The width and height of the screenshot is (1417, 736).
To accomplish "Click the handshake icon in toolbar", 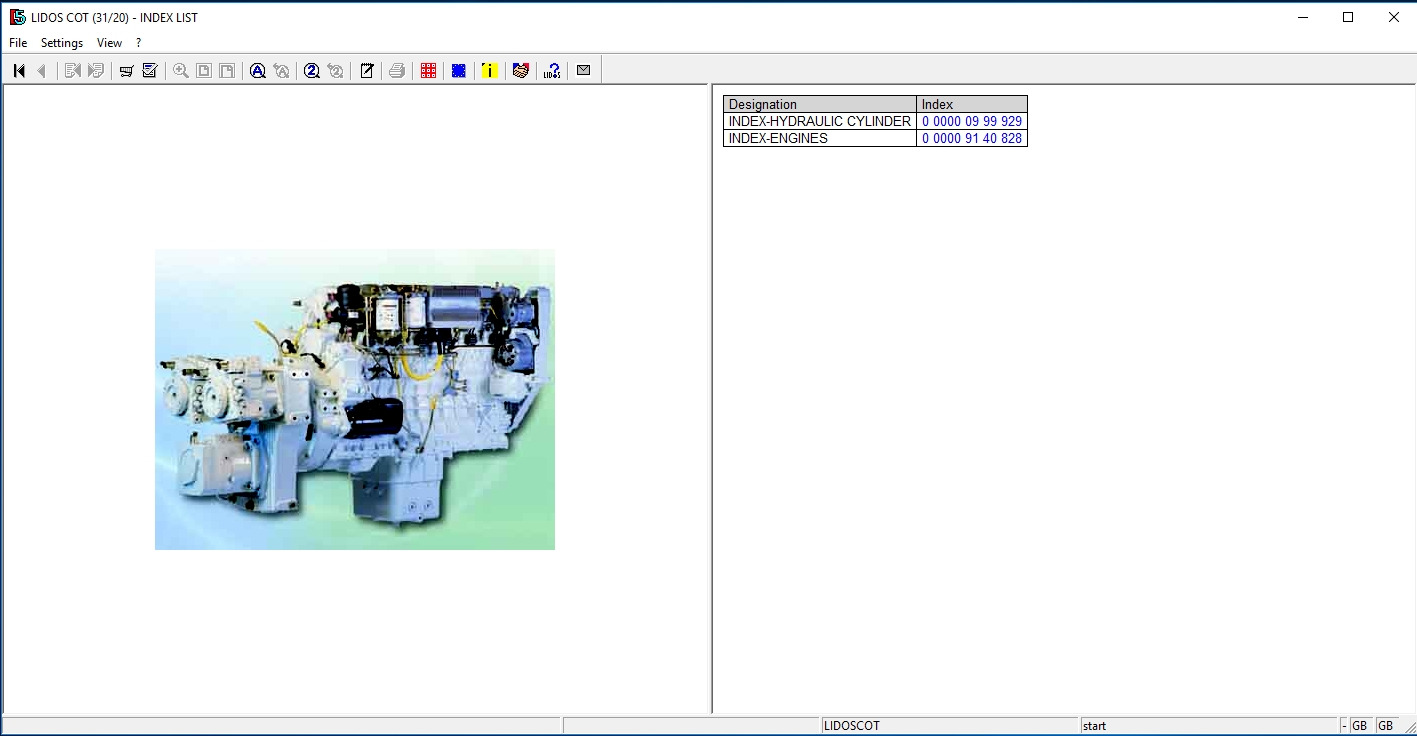I will point(520,71).
